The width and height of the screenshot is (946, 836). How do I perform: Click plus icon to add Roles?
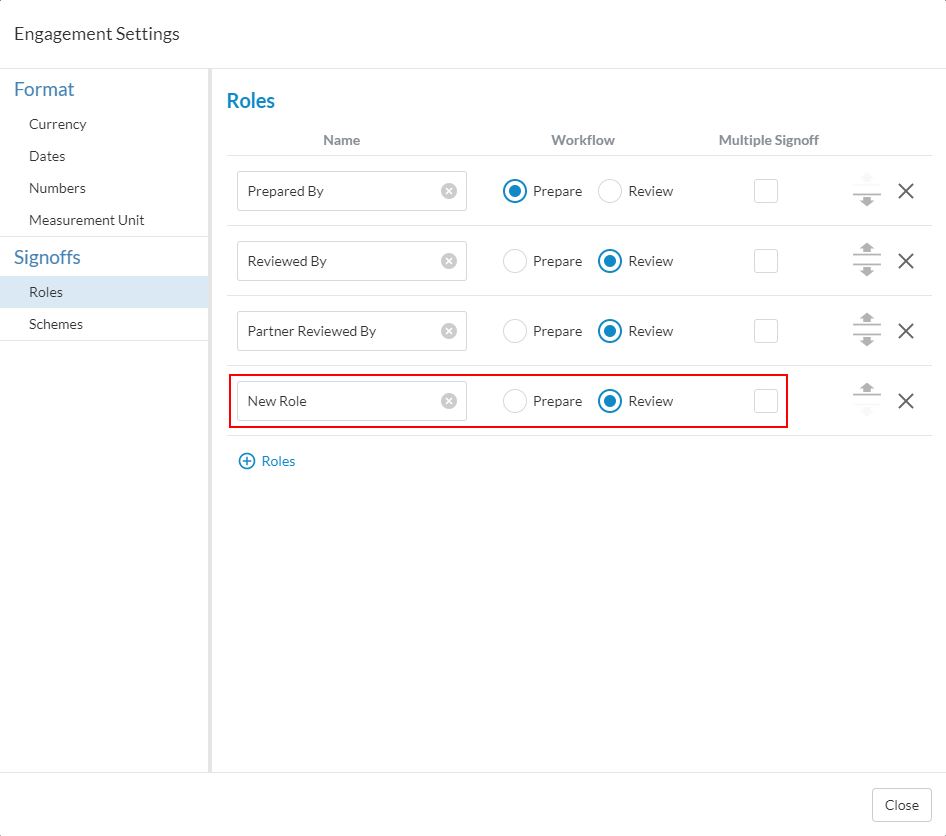[246, 461]
